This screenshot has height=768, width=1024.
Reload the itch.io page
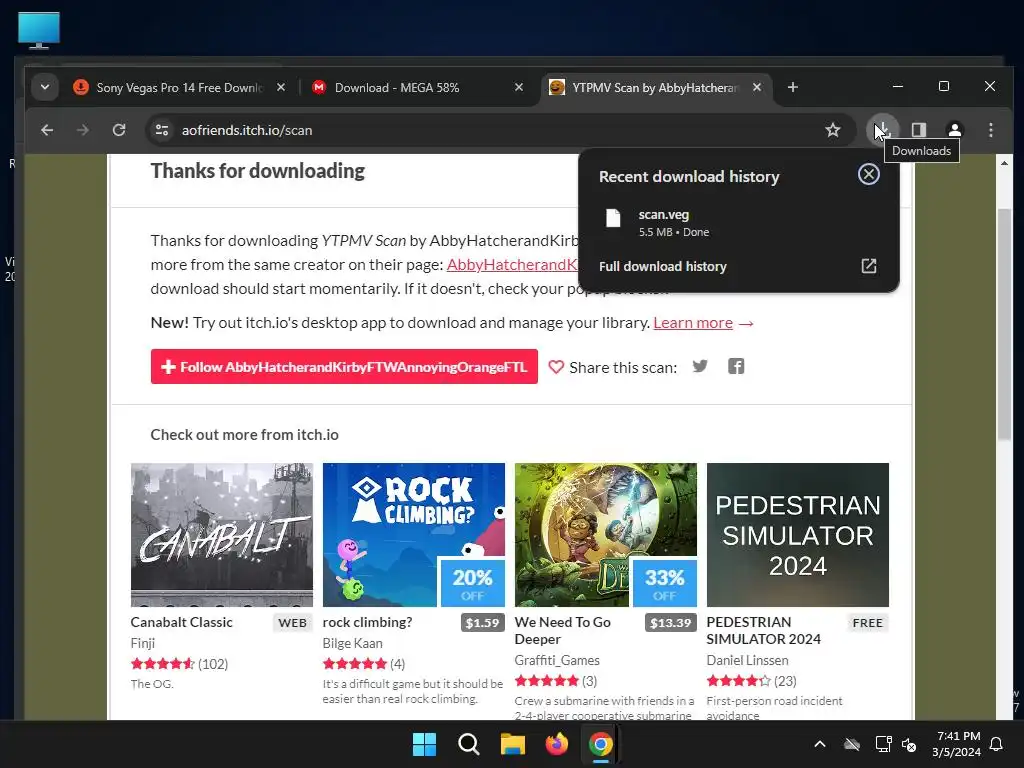pyautogui.click(x=119, y=130)
